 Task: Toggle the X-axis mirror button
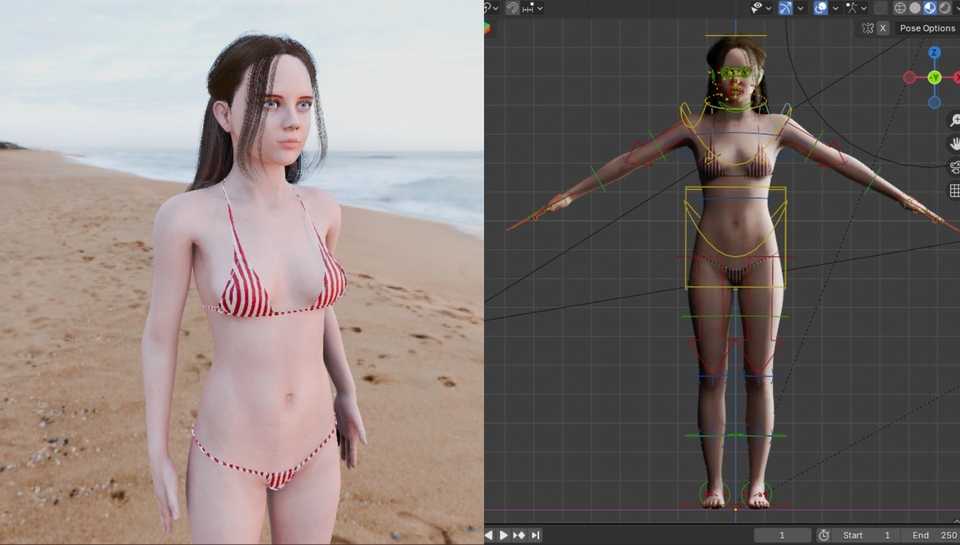pos(883,28)
